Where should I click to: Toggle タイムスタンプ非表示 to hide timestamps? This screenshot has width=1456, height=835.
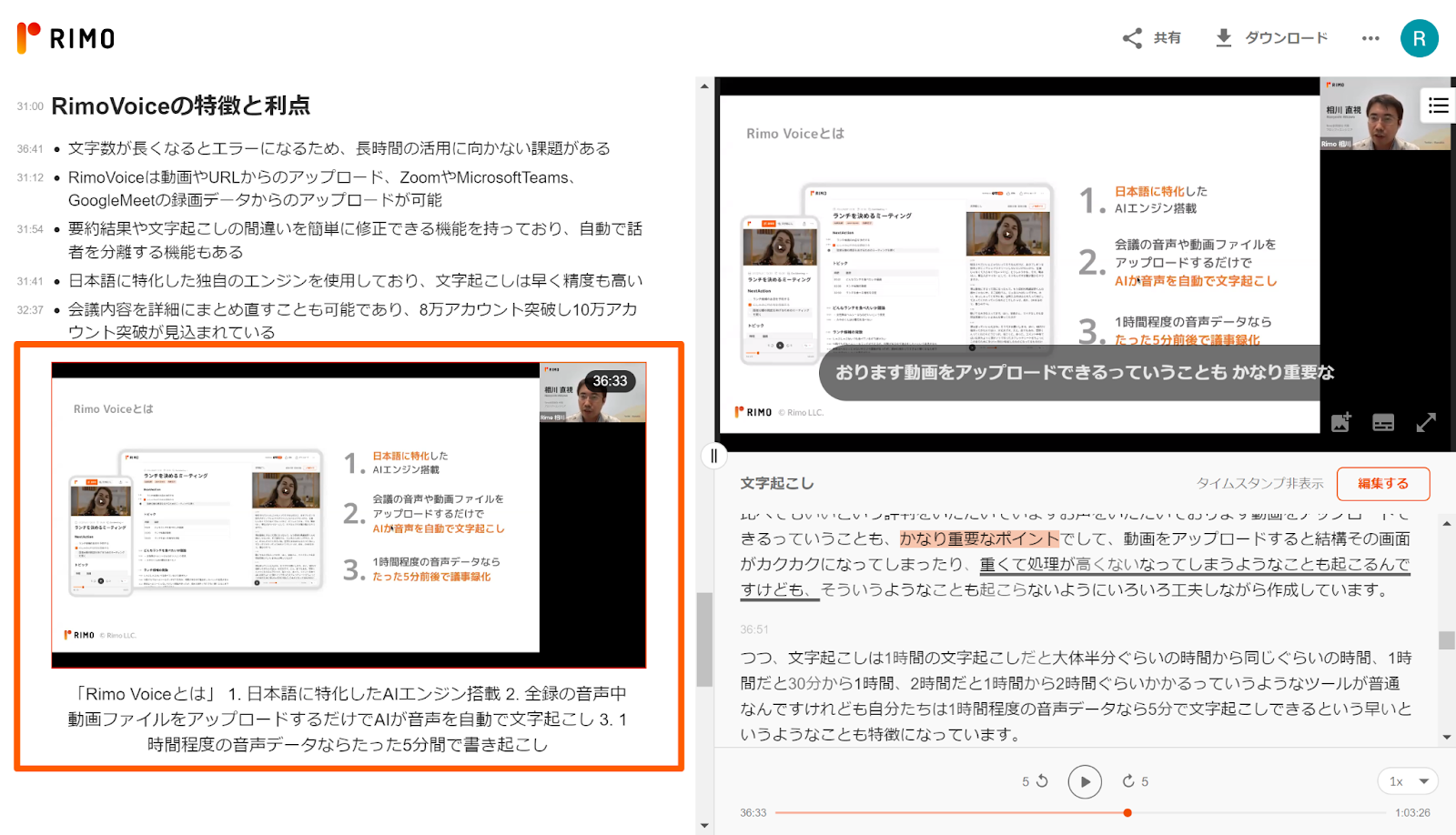1260,483
